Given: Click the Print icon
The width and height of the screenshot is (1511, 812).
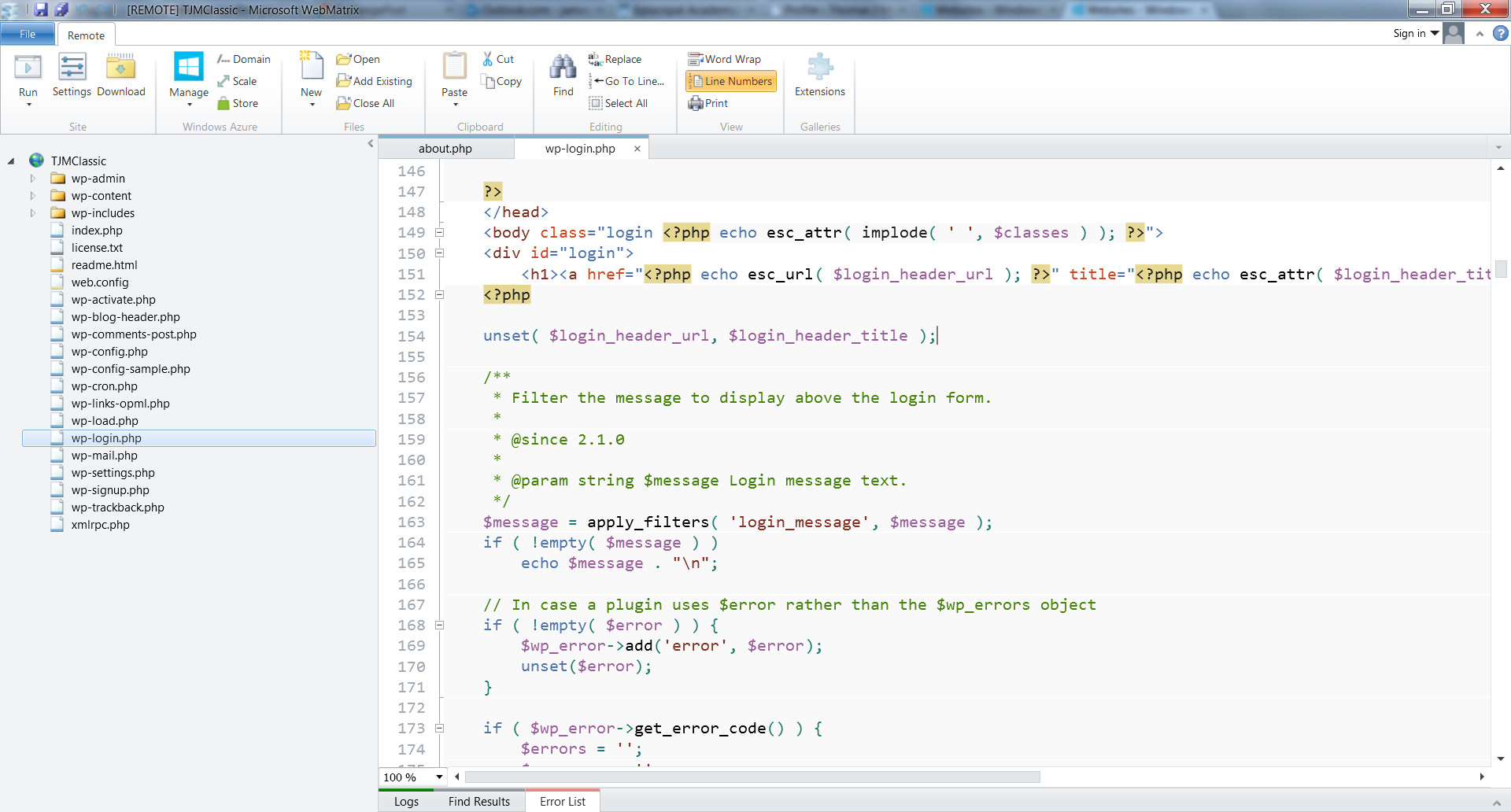Looking at the screenshot, I should click(696, 103).
